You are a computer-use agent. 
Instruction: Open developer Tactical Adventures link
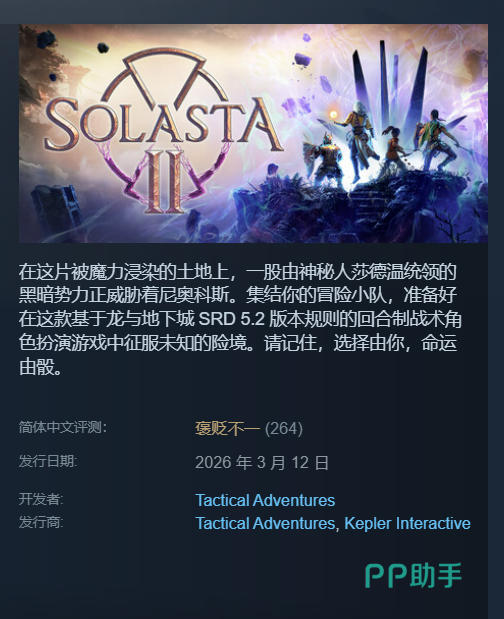click(x=265, y=500)
